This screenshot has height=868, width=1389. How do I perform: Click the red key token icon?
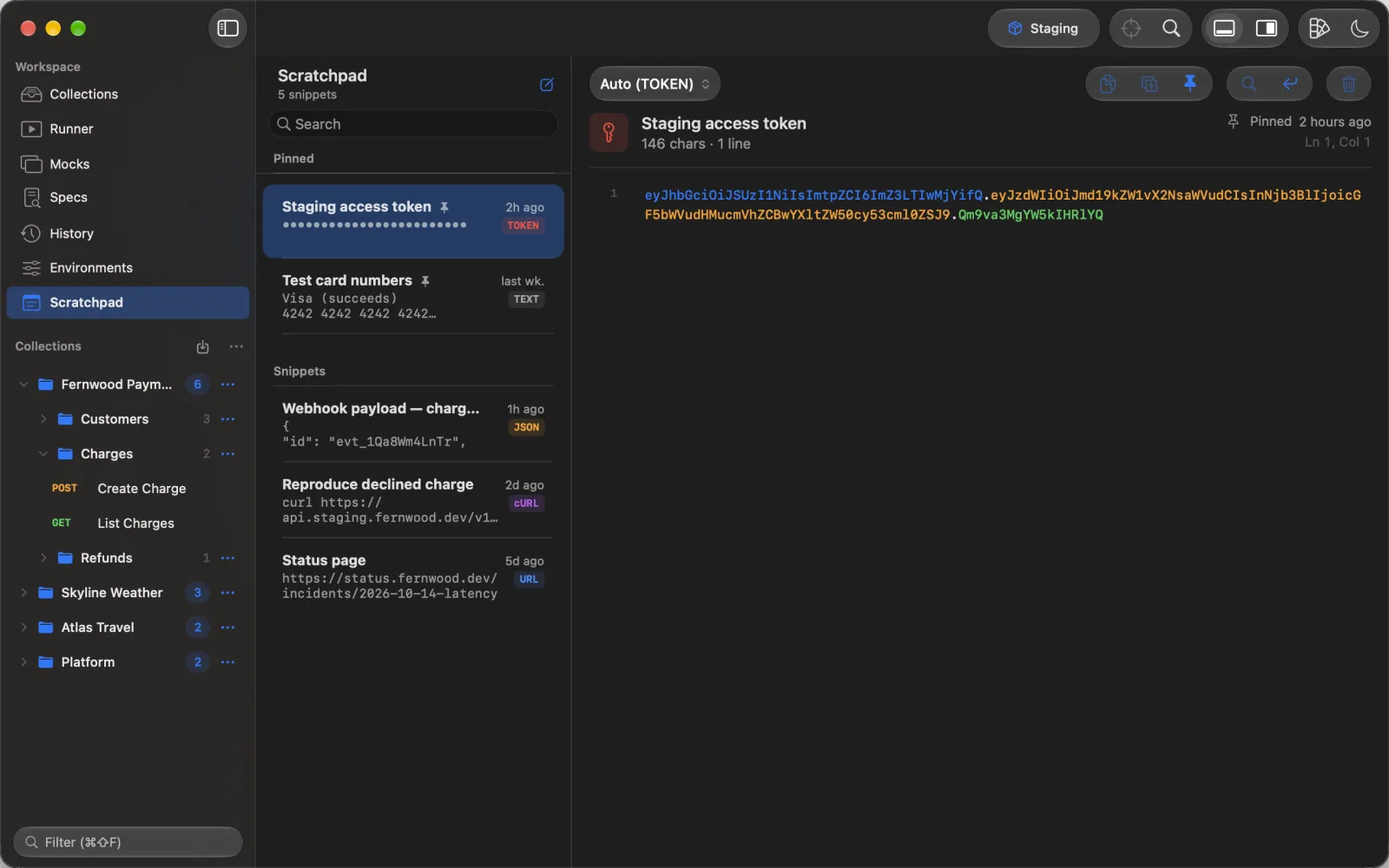609,133
